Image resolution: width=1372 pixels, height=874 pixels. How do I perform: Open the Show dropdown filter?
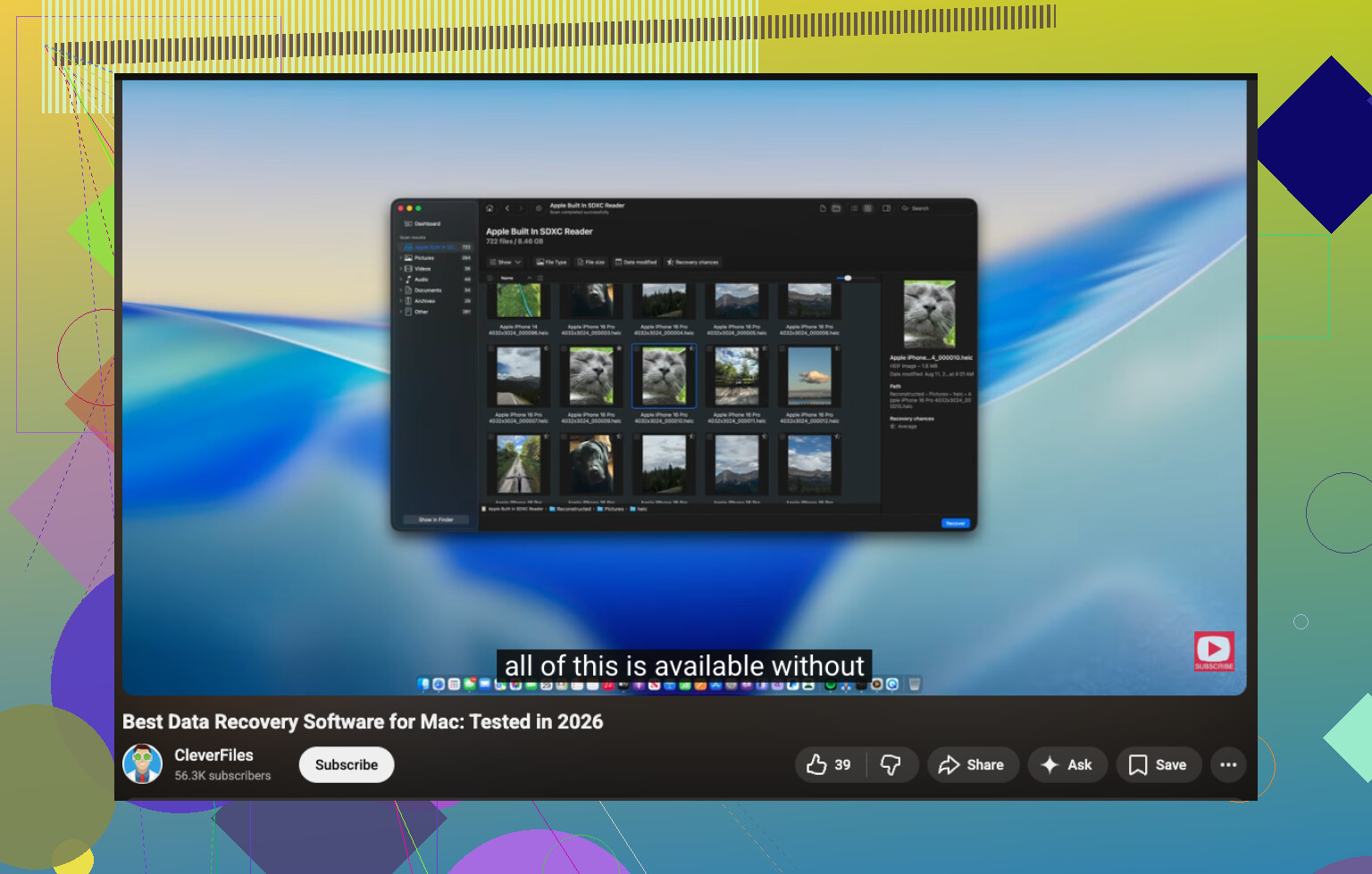click(x=505, y=262)
